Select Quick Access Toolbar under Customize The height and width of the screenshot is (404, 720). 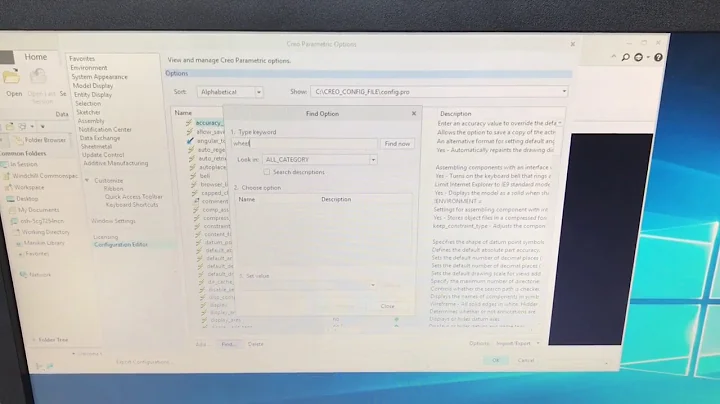(x=134, y=196)
